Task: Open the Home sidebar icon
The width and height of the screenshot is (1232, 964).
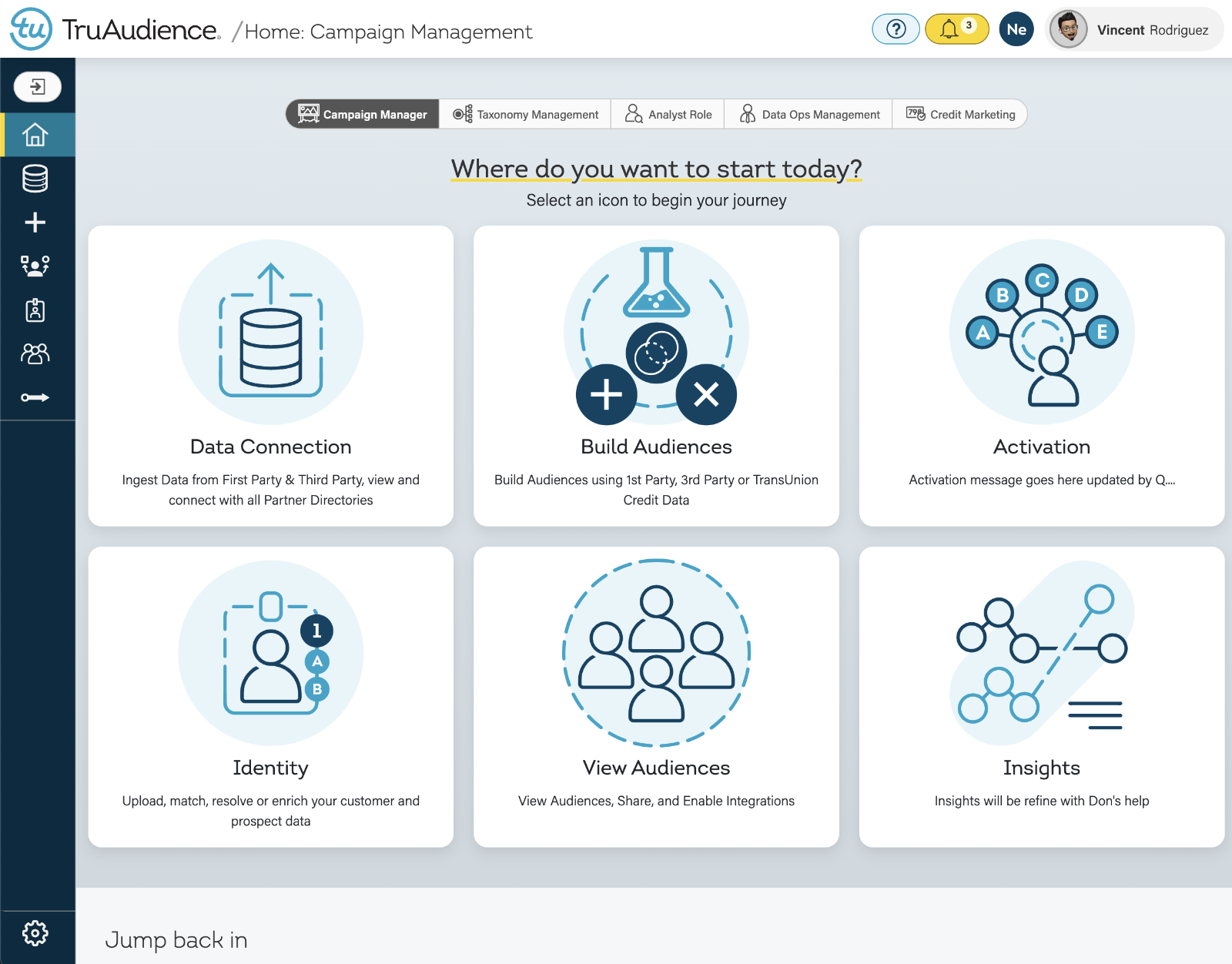Action: [35, 135]
